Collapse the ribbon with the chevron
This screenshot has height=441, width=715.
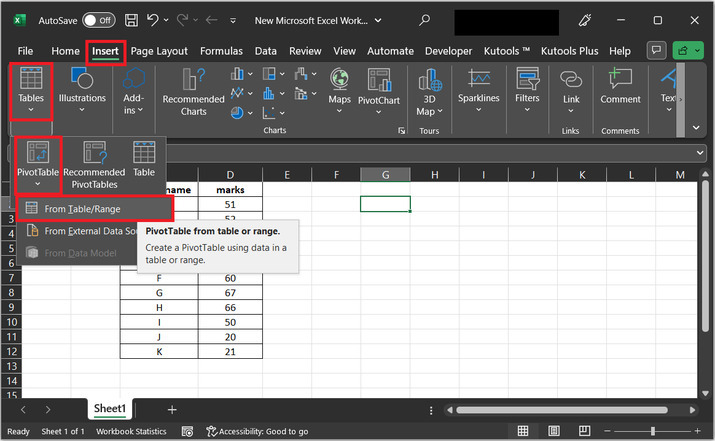[696, 127]
